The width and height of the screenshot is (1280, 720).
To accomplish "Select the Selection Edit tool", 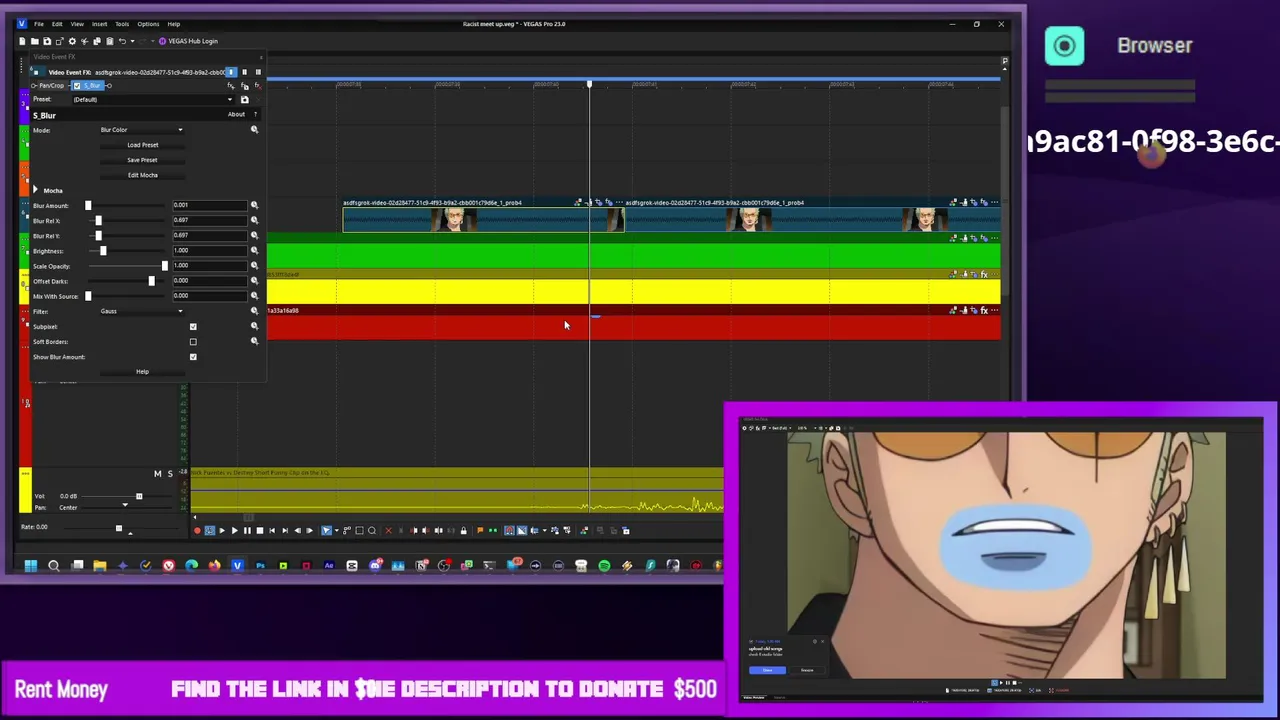I will (x=359, y=530).
